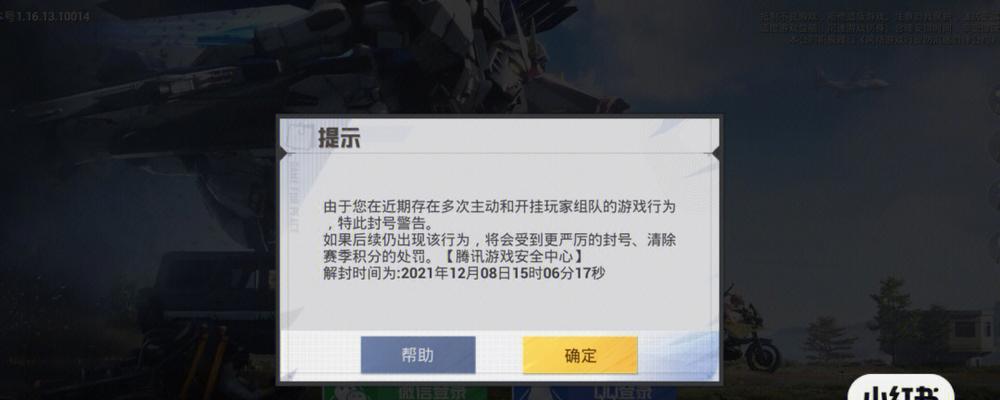Viewport: 1000px width, 400px height.
Task: Confirm the warning with 确定 button
Action: 580,355
